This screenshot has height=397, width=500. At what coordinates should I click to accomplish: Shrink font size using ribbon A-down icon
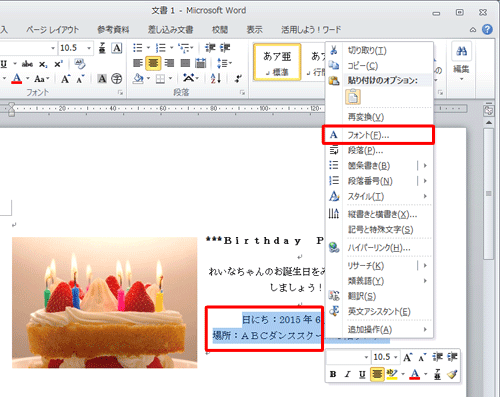point(80,79)
